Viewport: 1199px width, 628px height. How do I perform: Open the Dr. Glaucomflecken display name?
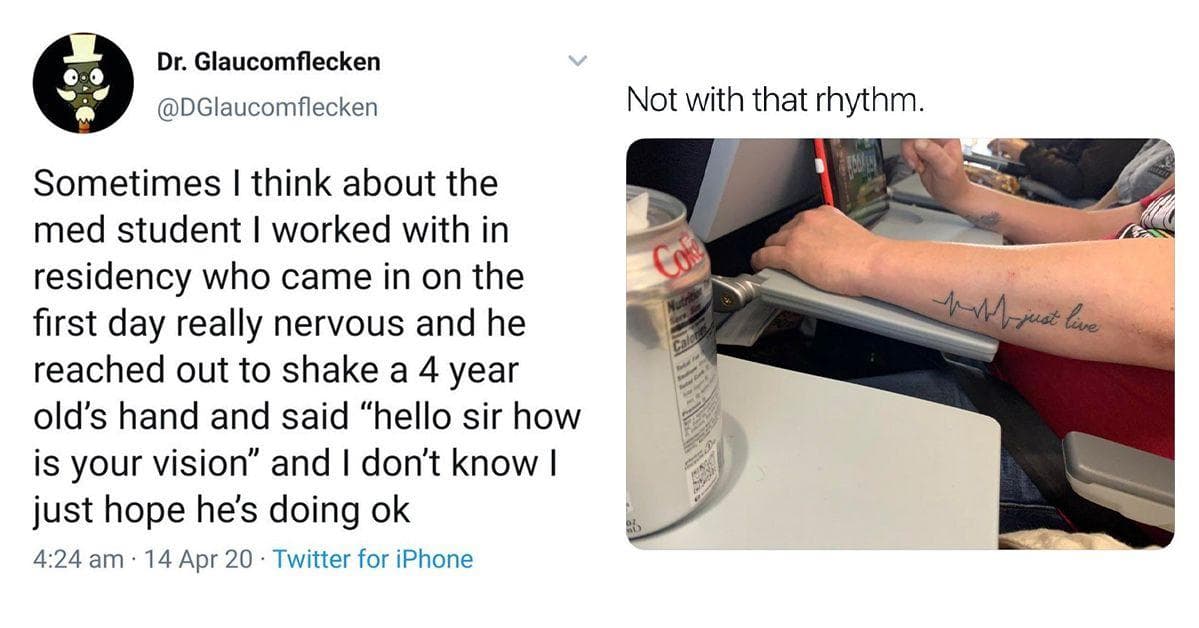tap(268, 62)
